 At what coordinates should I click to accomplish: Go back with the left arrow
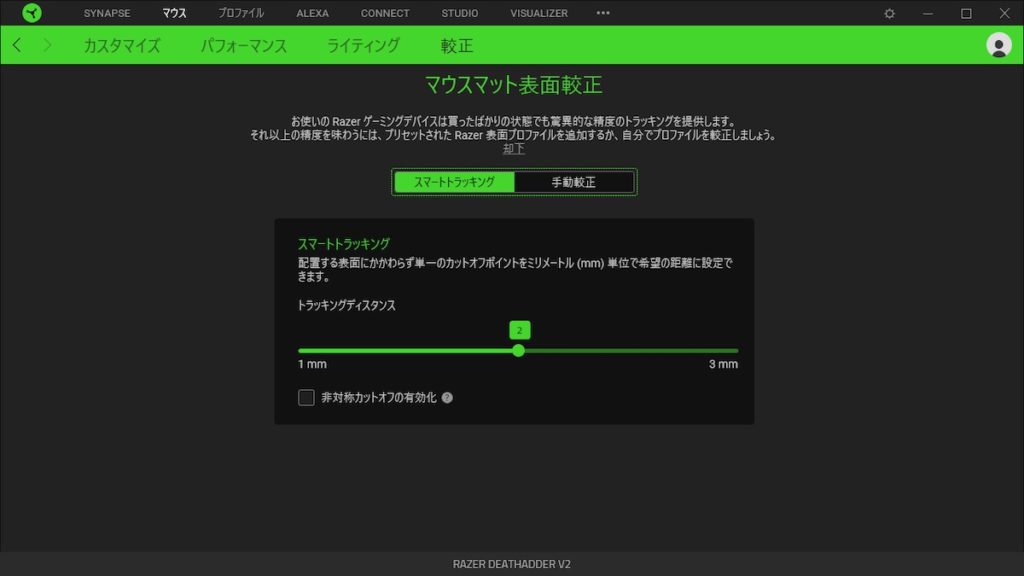17,45
